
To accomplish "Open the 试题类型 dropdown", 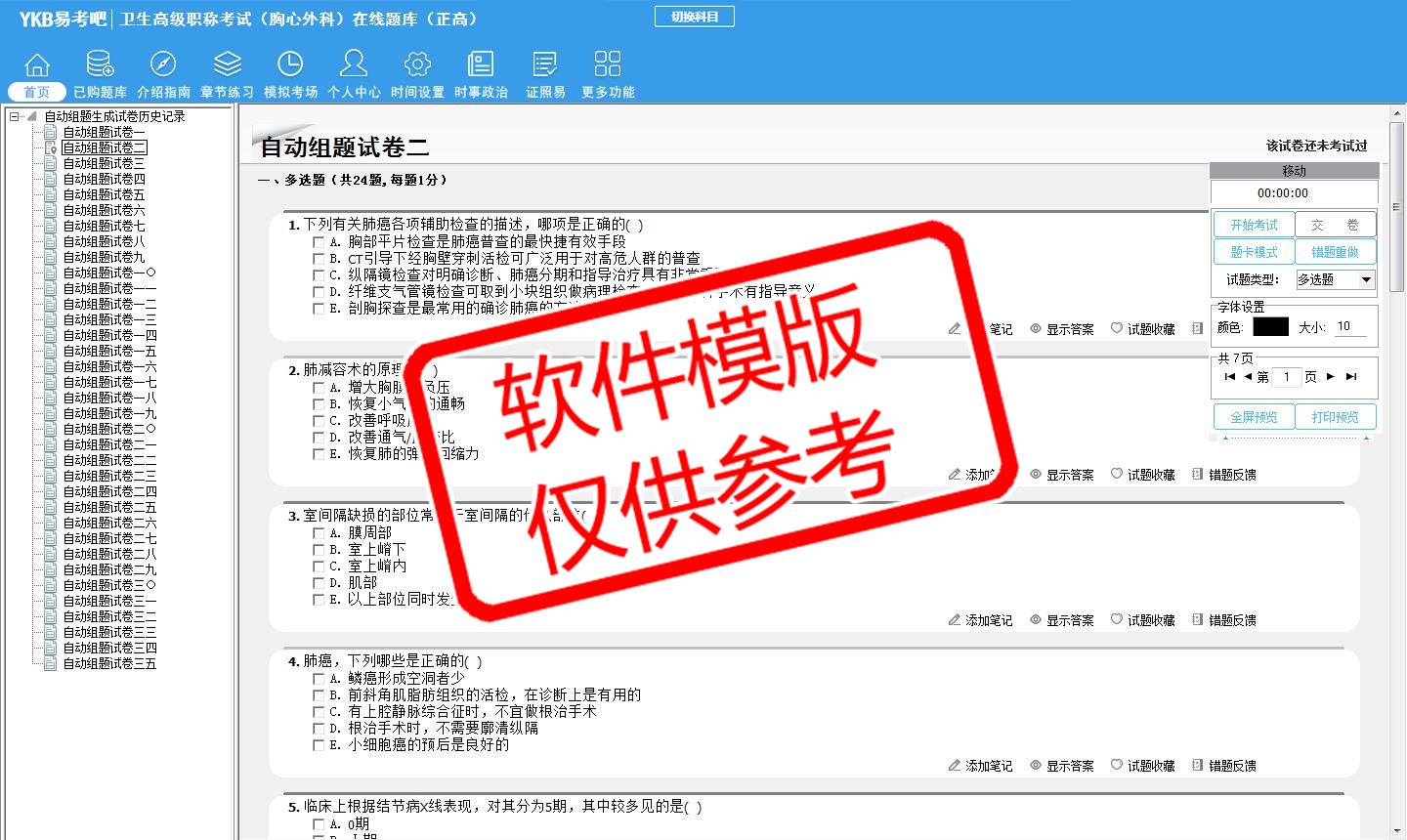I will tap(1366, 279).
